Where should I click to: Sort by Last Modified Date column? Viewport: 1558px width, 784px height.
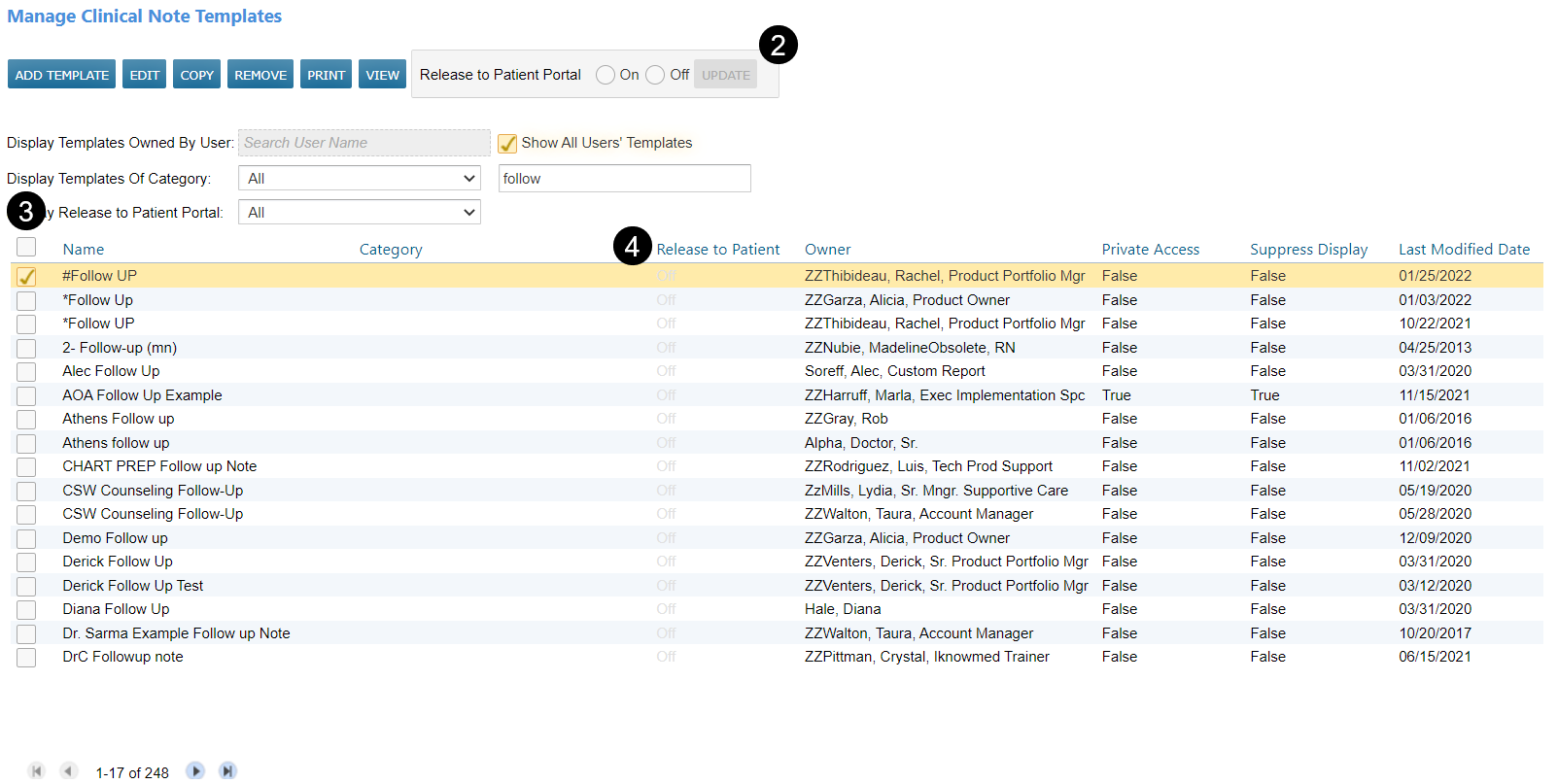[1463, 250]
